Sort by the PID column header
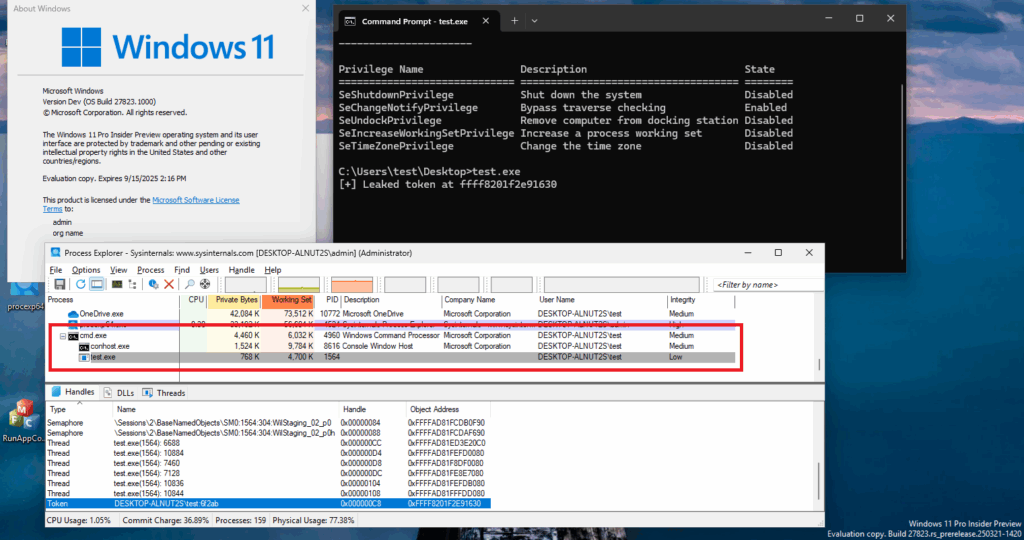 click(329, 300)
